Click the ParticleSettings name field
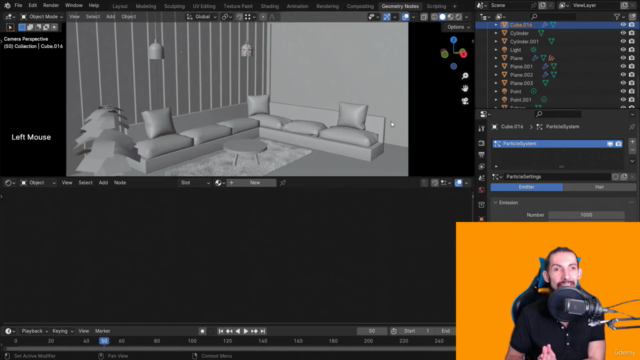This screenshot has width=640, height=360. (557, 177)
